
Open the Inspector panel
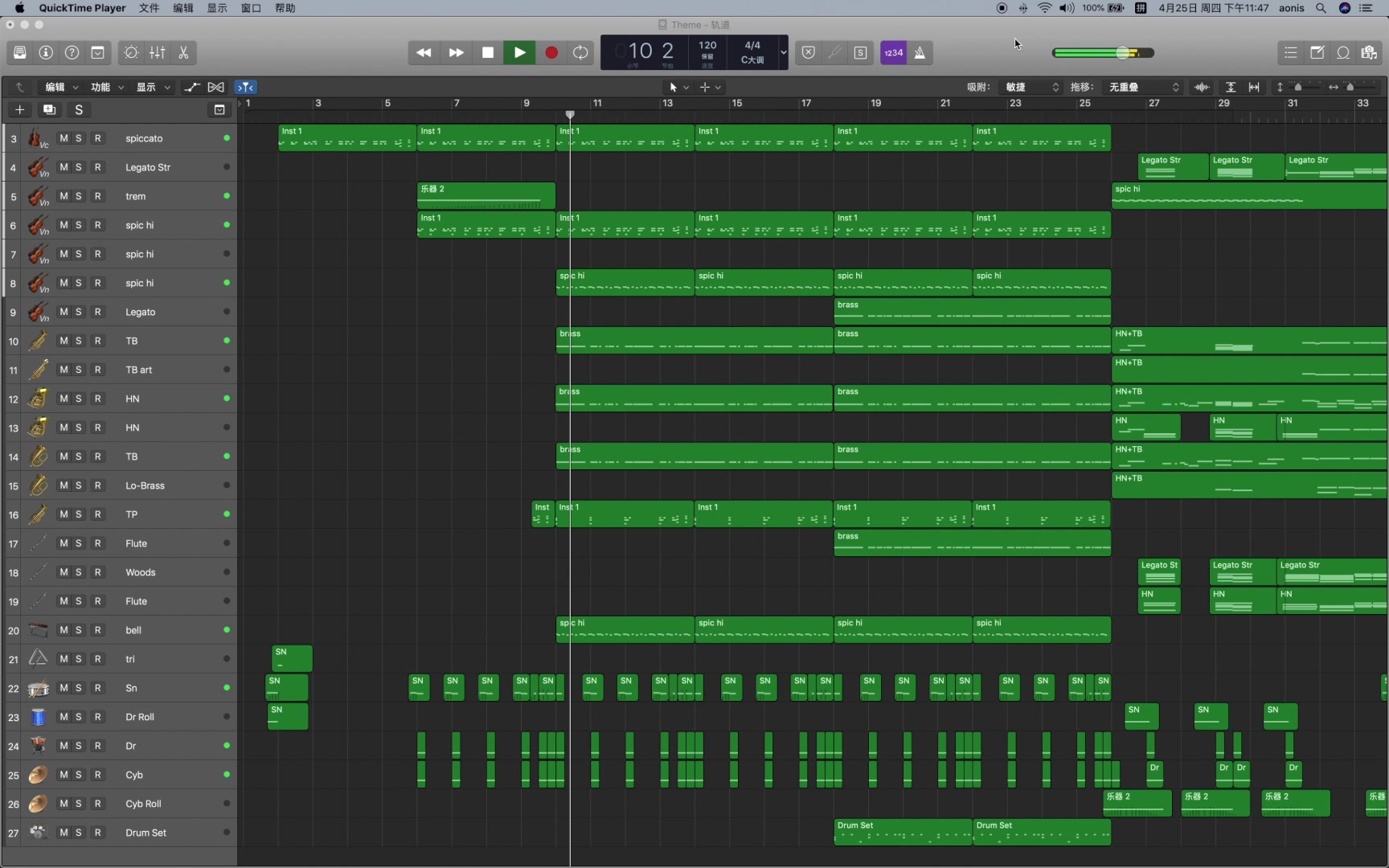tap(46, 52)
